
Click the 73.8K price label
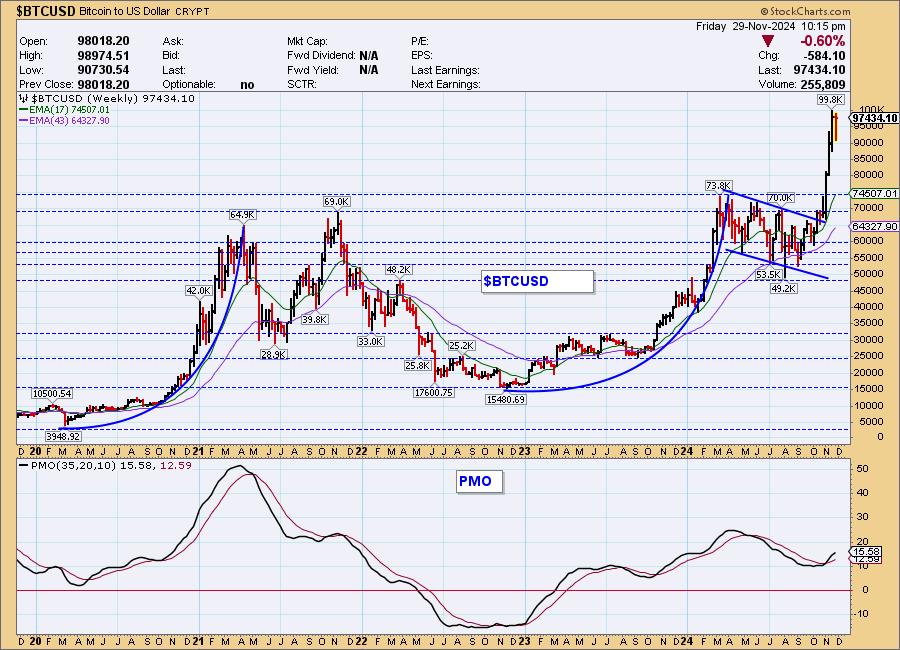click(x=719, y=186)
